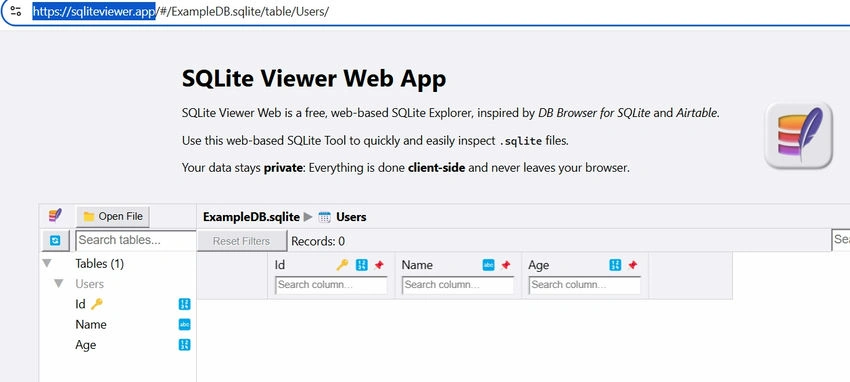The width and height of the screenshot is (850, 382).
Task: Click Users in the breadcrumb
Action: (351, 217)
